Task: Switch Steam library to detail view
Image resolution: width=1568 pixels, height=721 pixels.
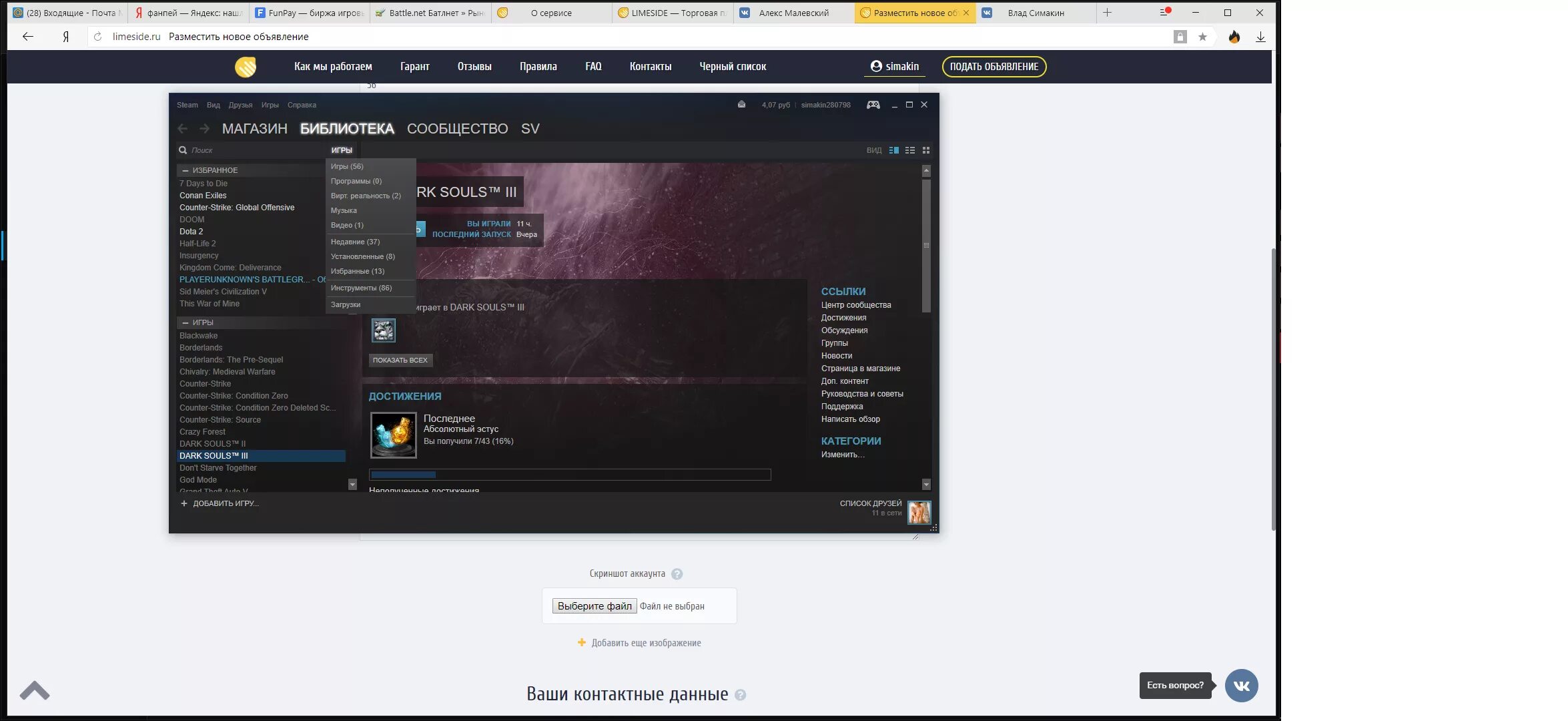Action: coord(894,150)
